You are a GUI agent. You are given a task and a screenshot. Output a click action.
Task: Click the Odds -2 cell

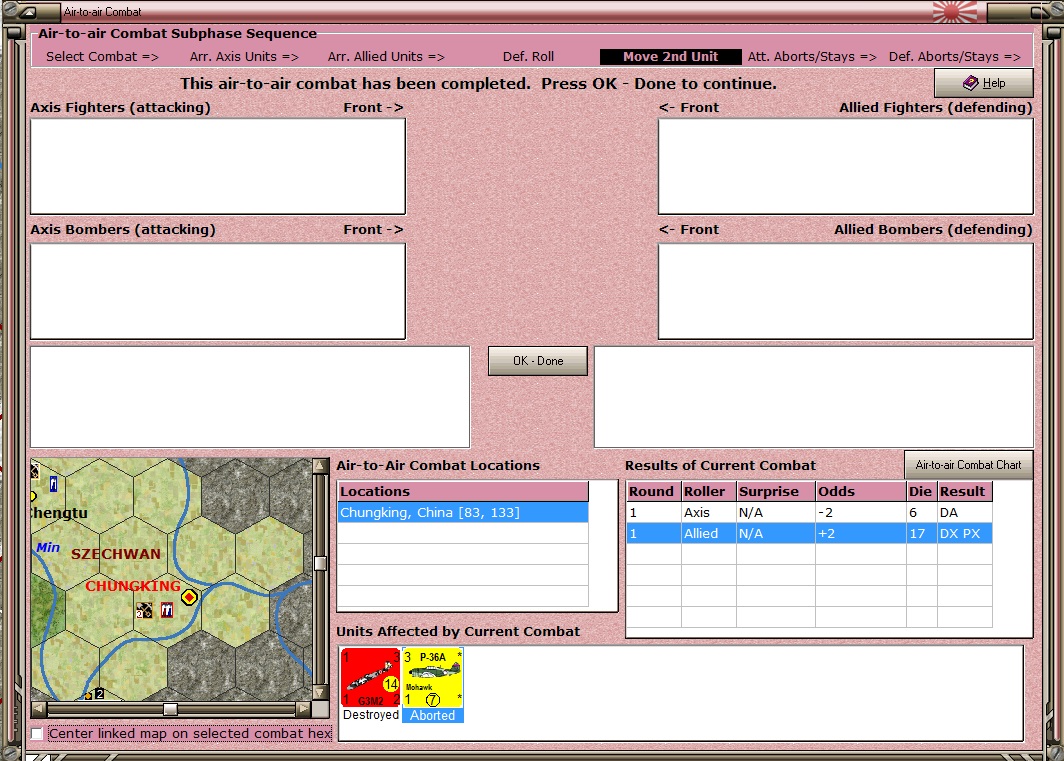coord(860,513)
